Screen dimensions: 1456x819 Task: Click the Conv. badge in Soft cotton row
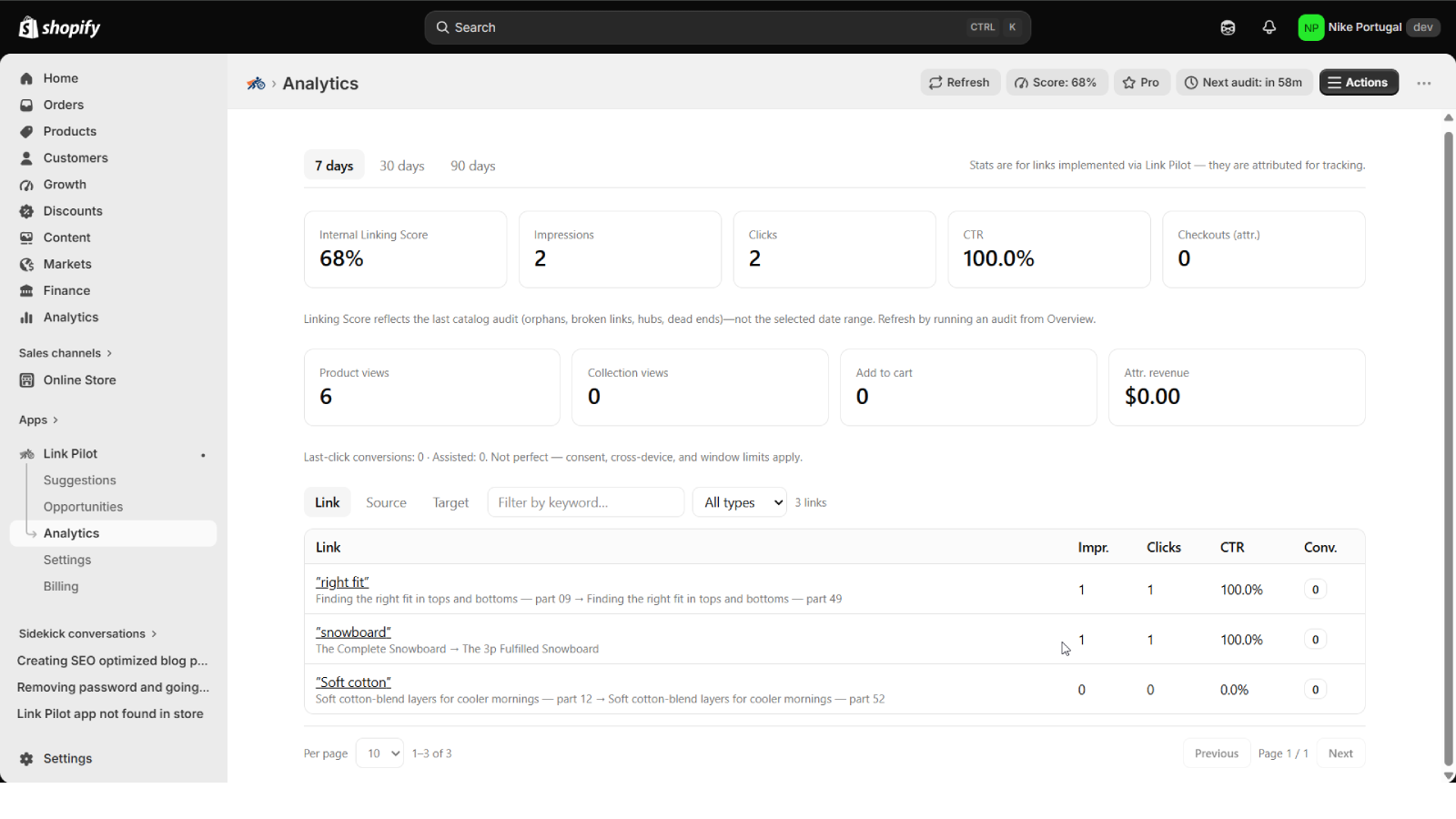(1315, 690)
